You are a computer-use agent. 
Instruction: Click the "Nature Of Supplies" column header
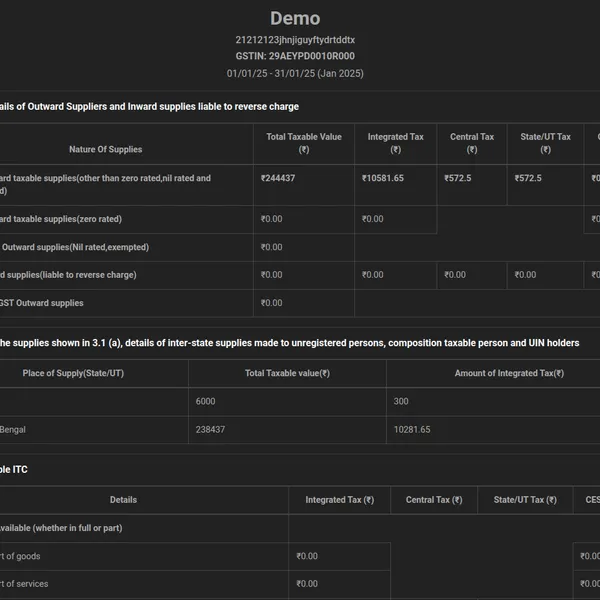106,149
